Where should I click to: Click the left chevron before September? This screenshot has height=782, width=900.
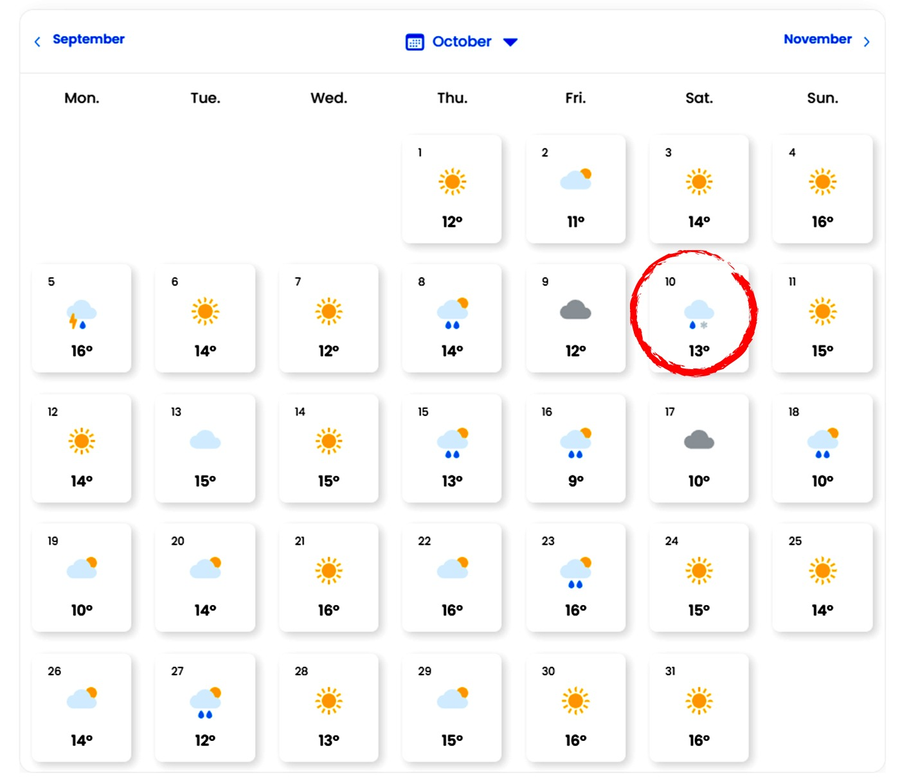coord(37,42)
